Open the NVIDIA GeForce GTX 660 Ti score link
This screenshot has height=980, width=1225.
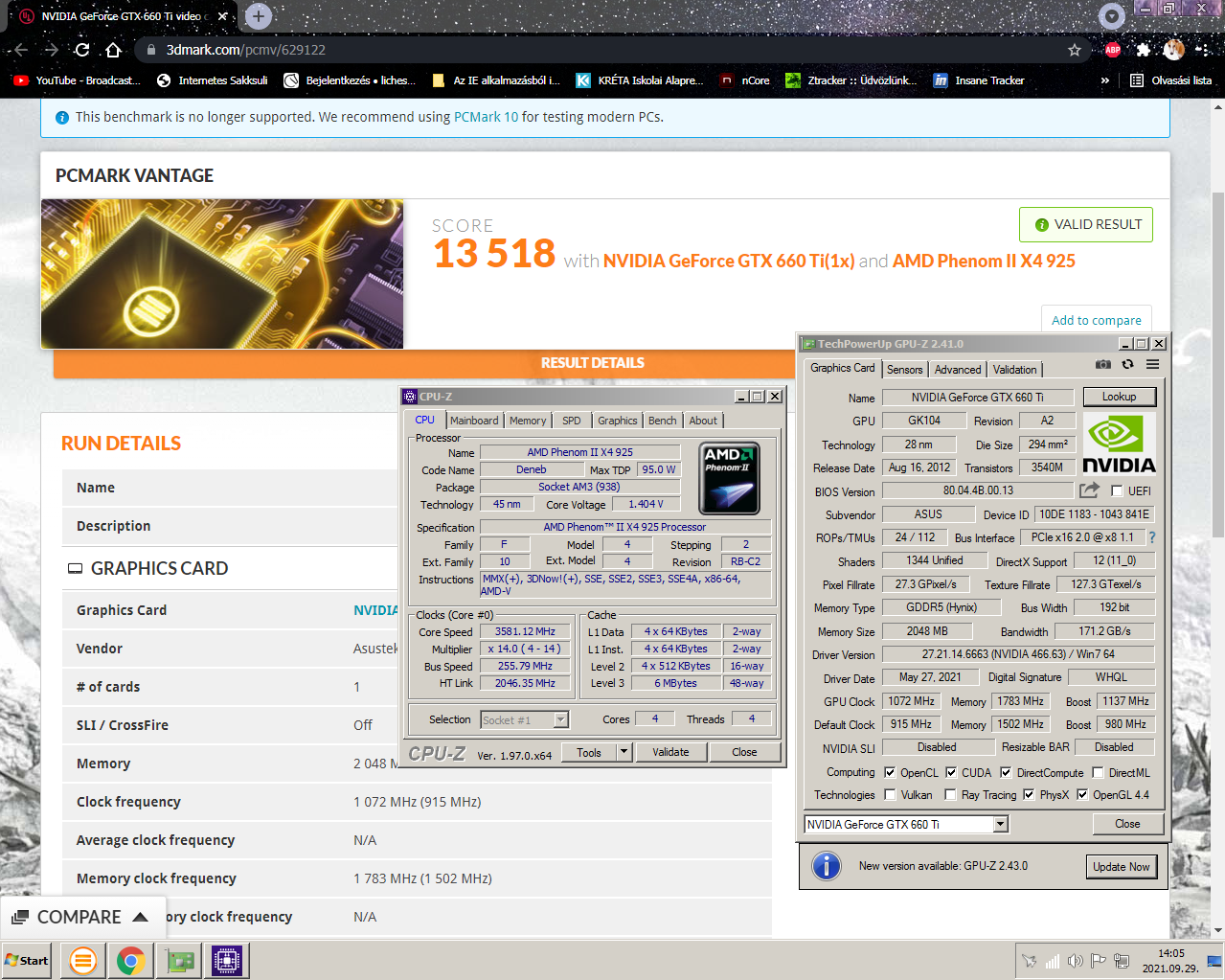729,261
